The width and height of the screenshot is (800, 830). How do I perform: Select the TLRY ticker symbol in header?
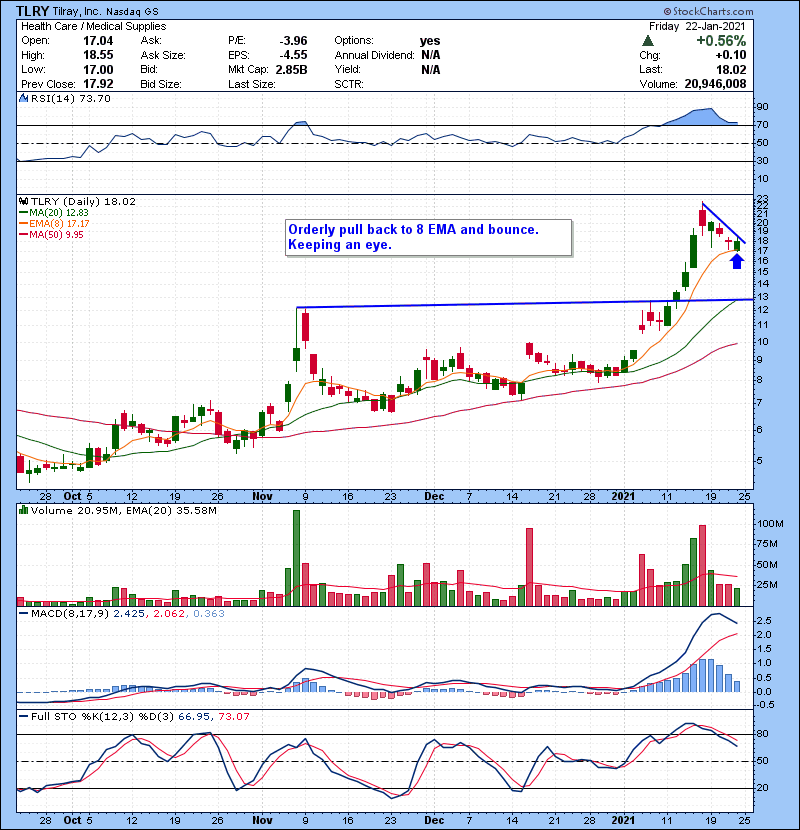point(32,11)
